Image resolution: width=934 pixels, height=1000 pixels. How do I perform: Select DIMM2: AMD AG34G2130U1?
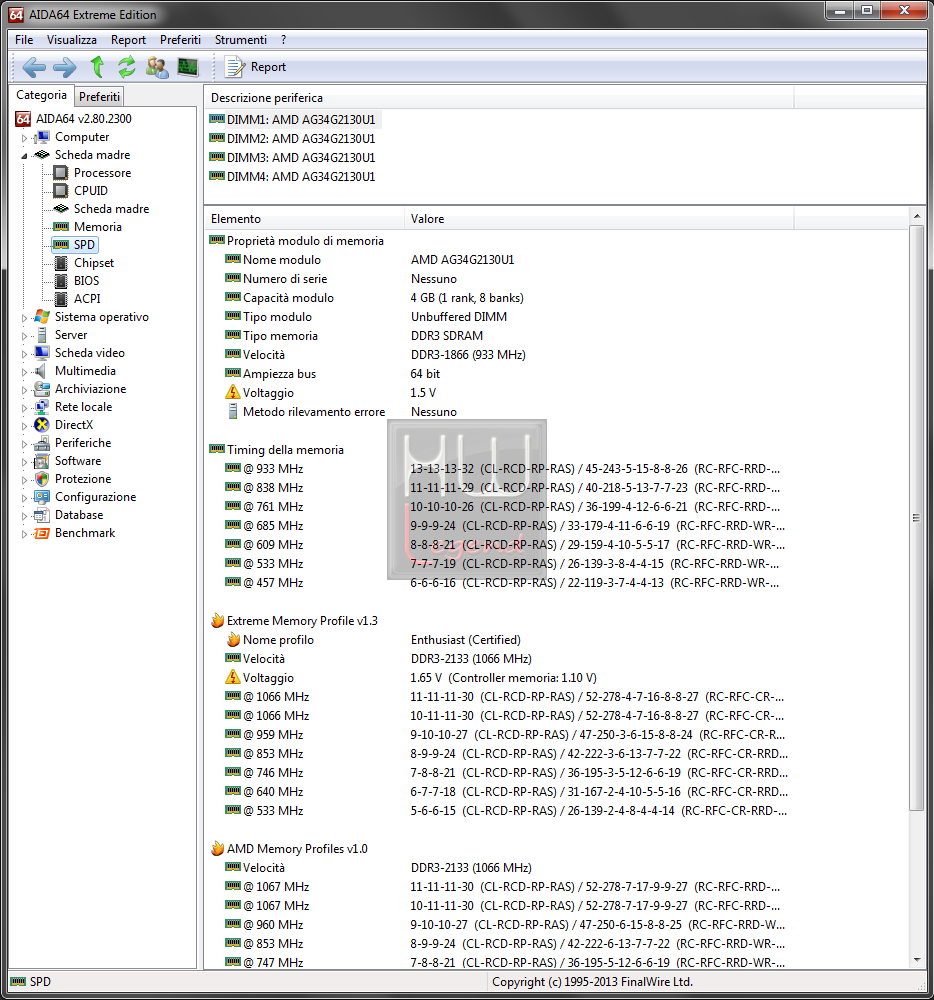[301, 138]
